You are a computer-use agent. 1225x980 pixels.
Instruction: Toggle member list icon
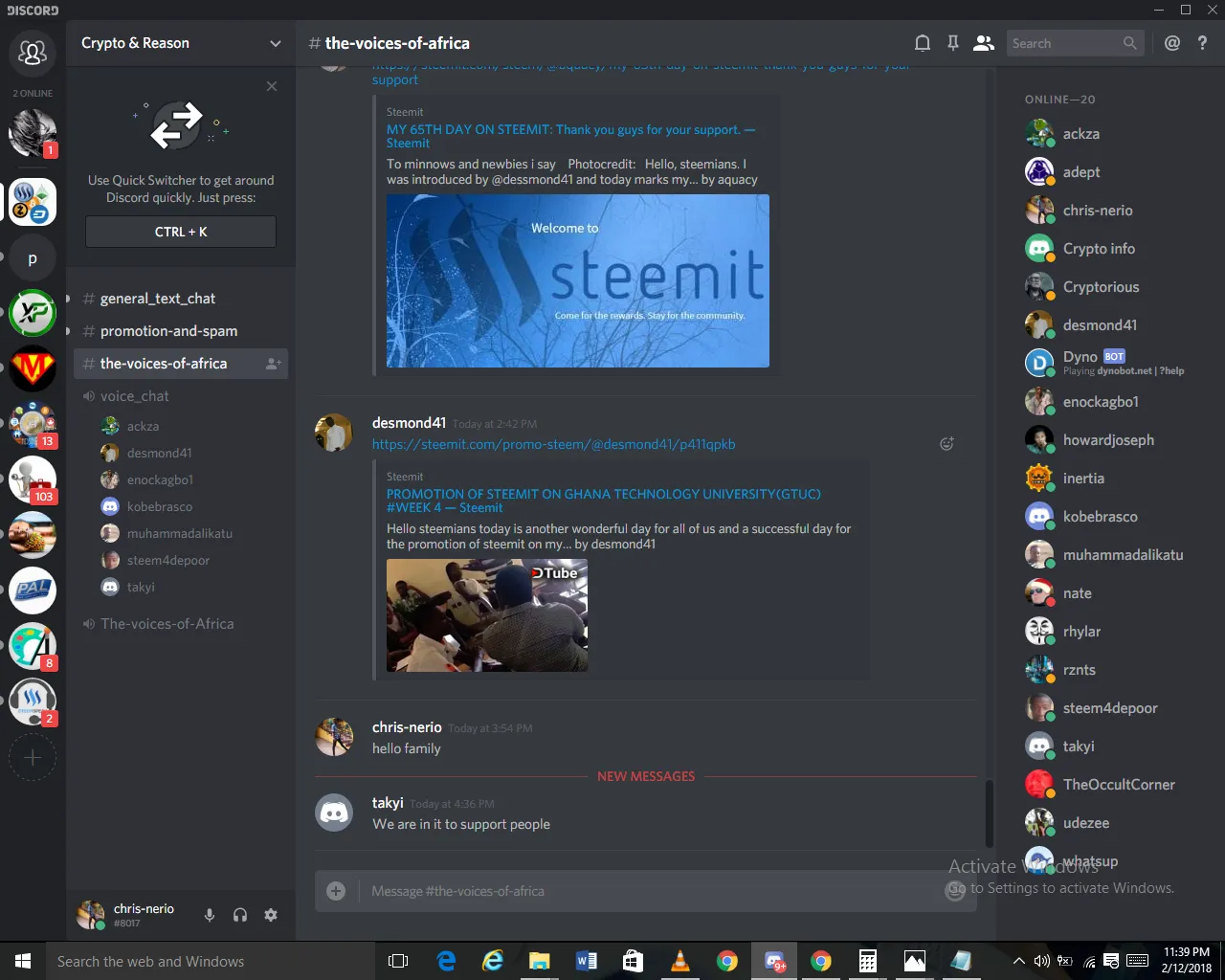click(984, 43)
